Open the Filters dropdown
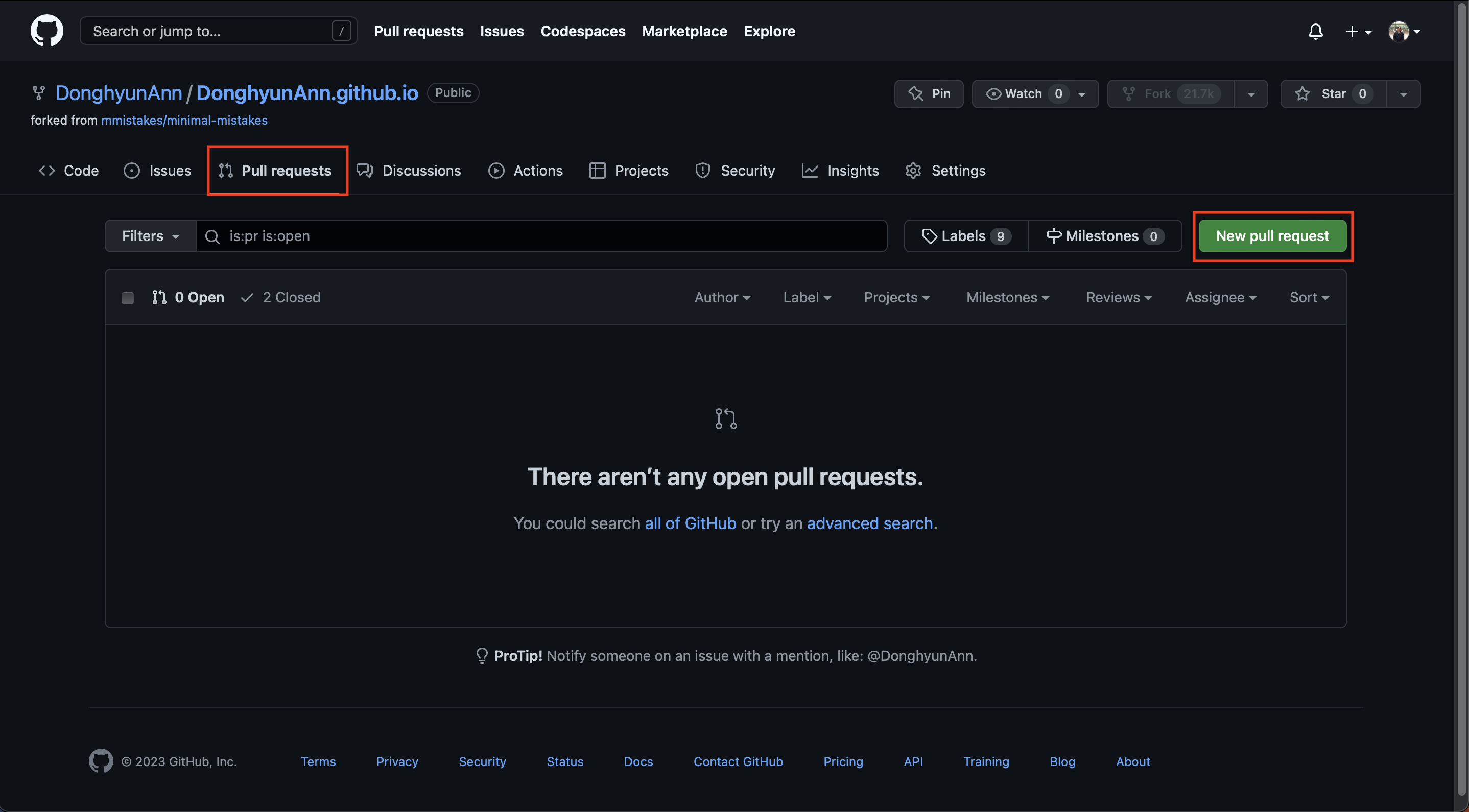Screen dimensions: 1469x812 [x=151, y=236]
